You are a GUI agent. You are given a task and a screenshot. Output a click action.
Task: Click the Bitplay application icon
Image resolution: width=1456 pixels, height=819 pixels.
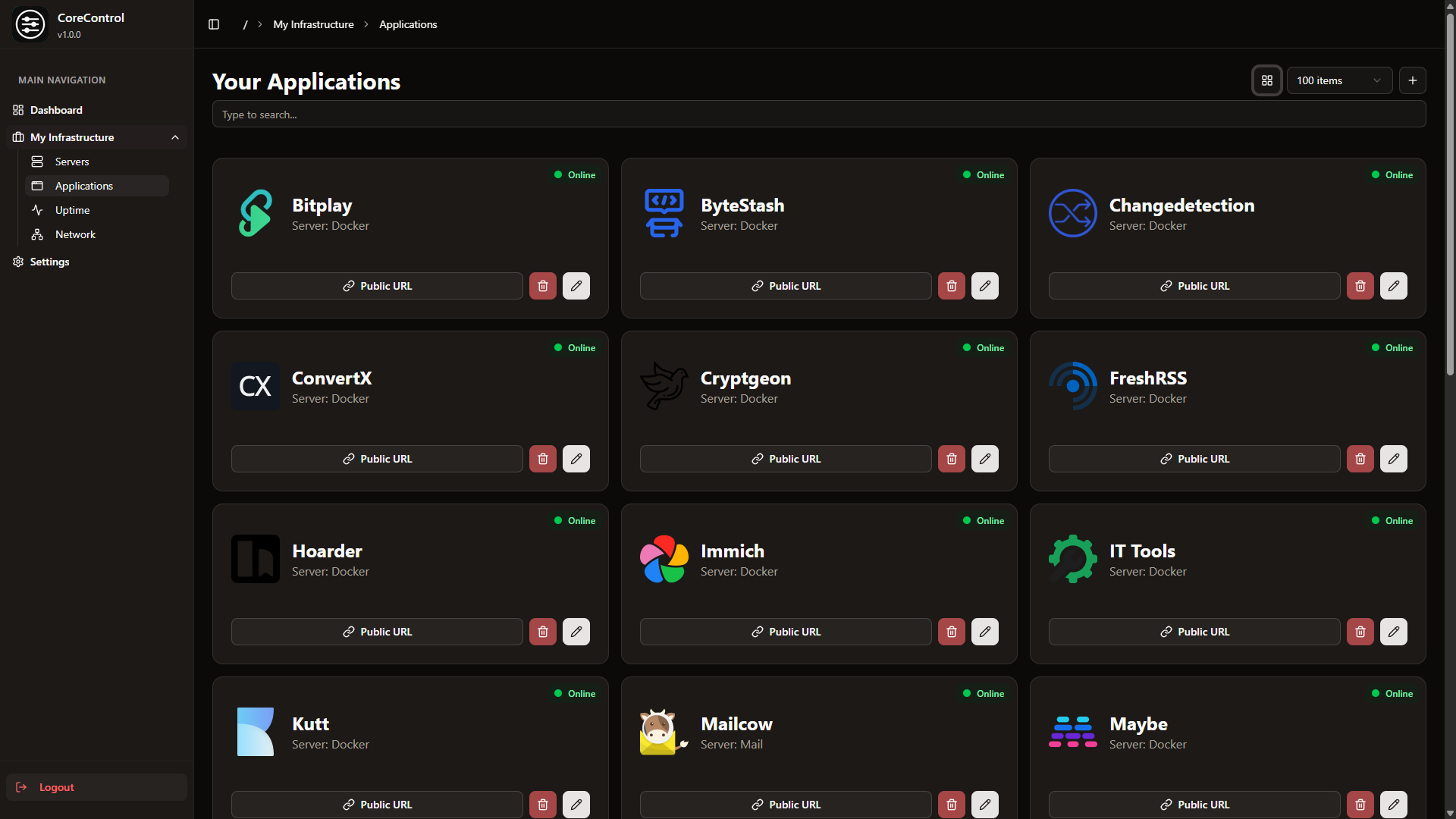(255, 212)
